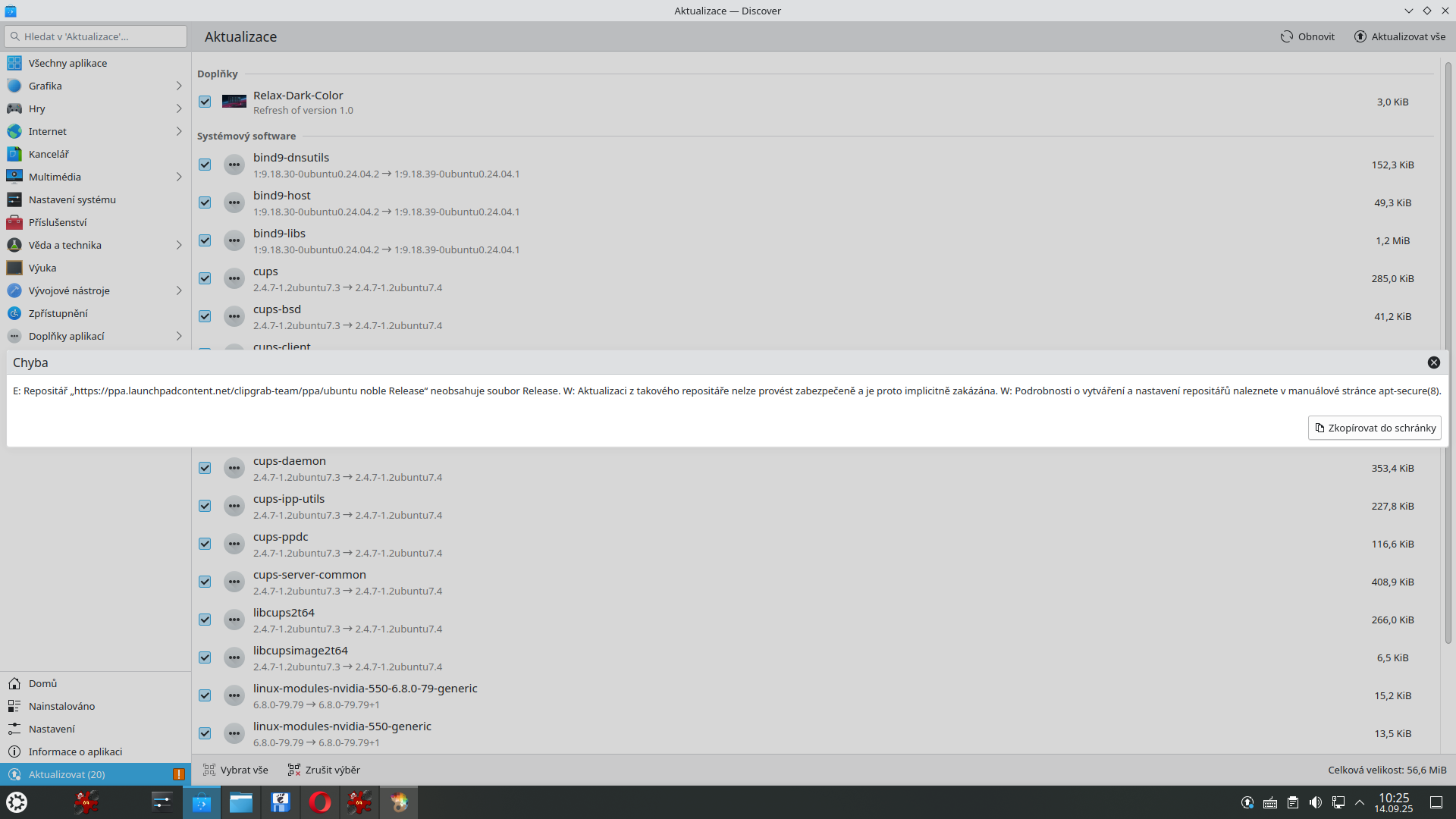This screenshot has height=819, width=1456.
Task: Click the Internet globe icon
Action: coord(14,131)
